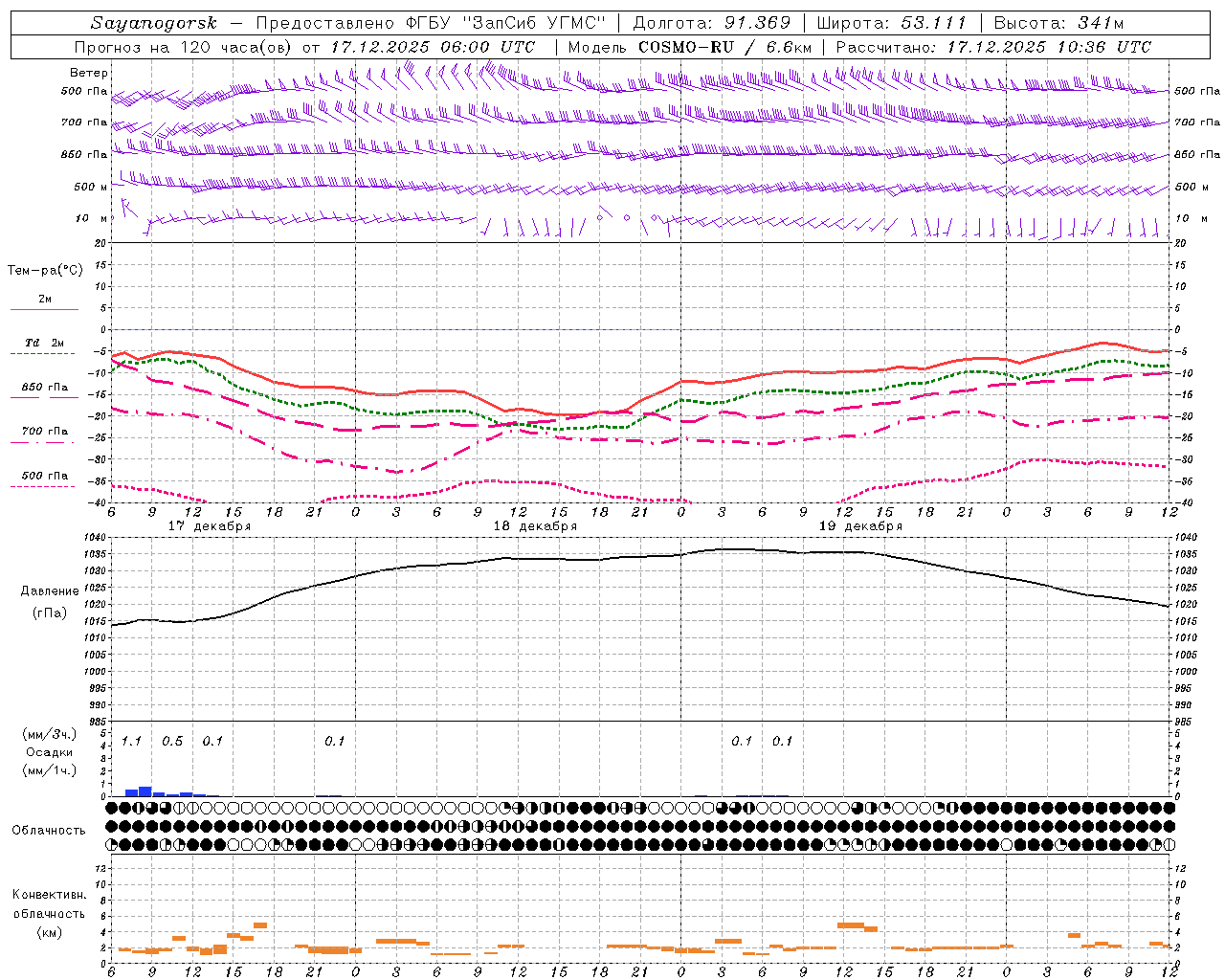This screenshot has width=1225, height=980.
Task: Click the 0.5 precipitation amount value
Action: 172,741
